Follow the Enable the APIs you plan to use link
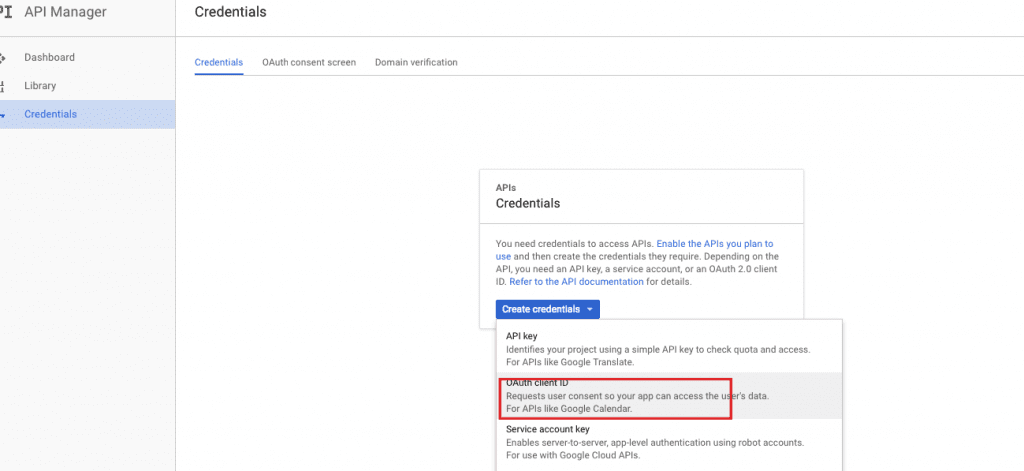Image resolution: width=1024 pixels, height=471 pixels. pyautogui.click(x=714, y=244)
